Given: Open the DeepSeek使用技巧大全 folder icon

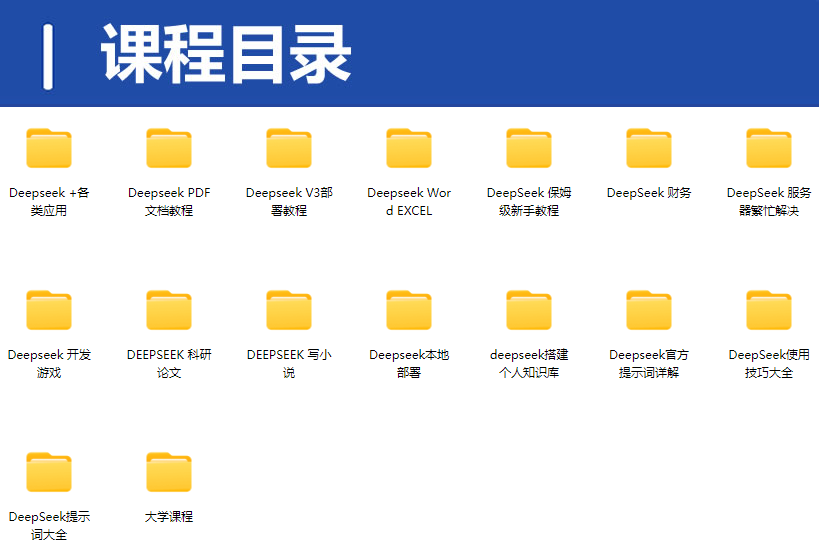Looking at the screenshot, I should (x=769, y=310).
